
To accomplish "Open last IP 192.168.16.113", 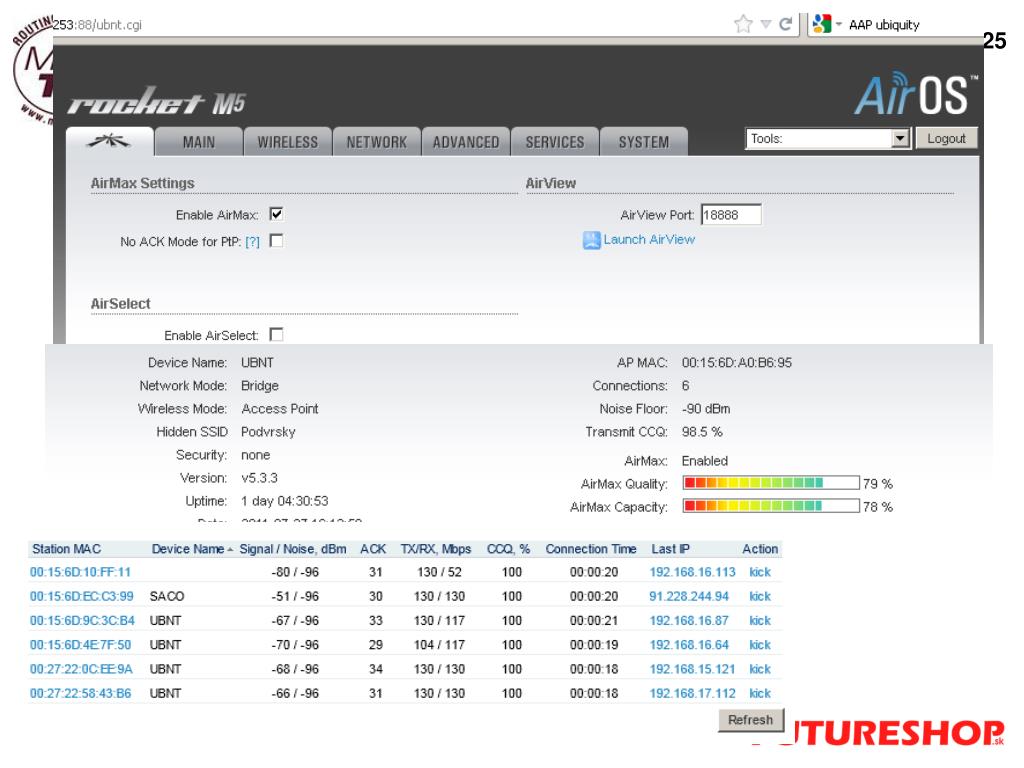I will [x=692, y=572].
